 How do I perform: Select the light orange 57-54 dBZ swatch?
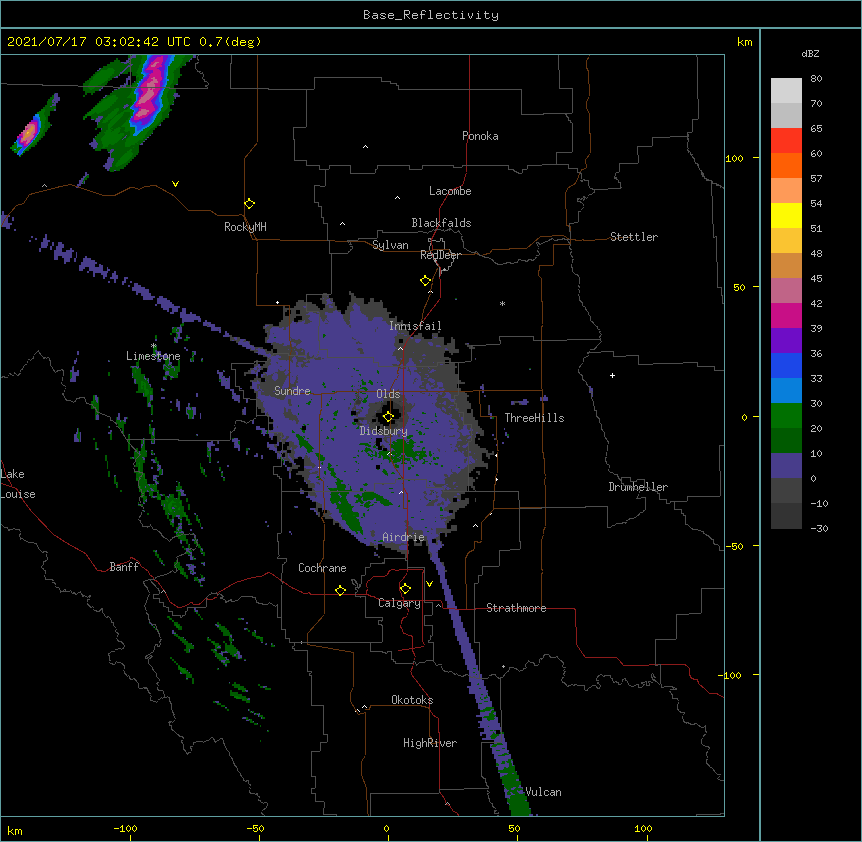tap(786, 190)
